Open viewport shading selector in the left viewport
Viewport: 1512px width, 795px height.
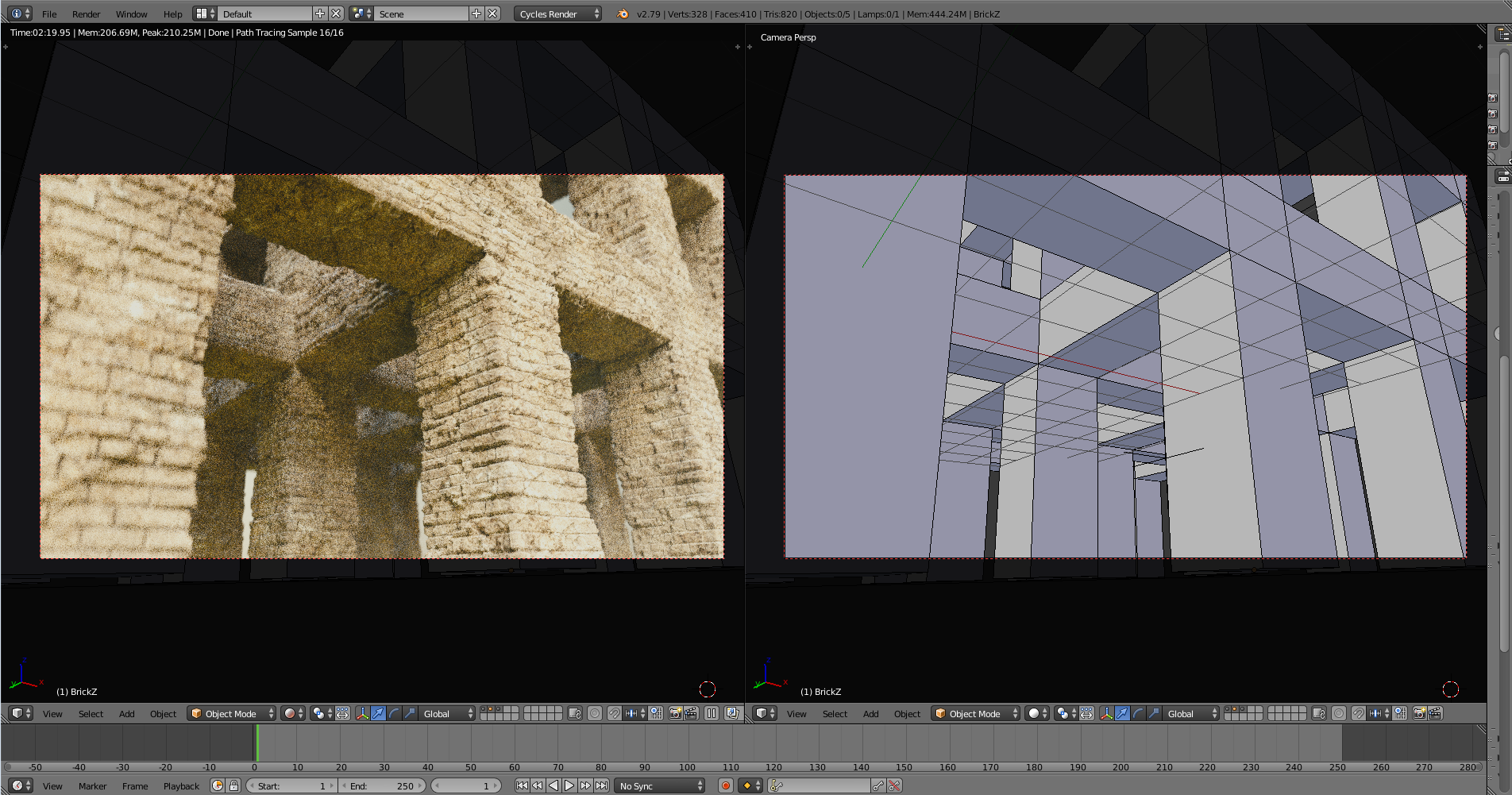(293, 713)
